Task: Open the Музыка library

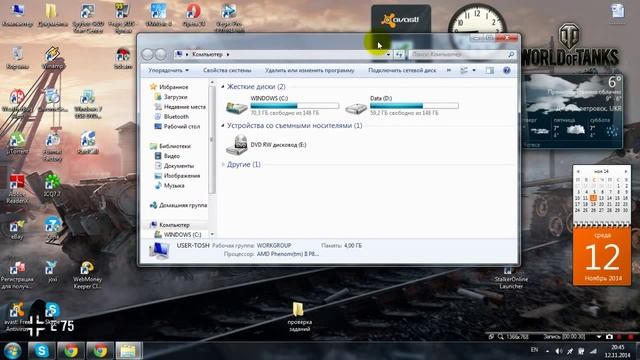Action: [x=173, y=185]
